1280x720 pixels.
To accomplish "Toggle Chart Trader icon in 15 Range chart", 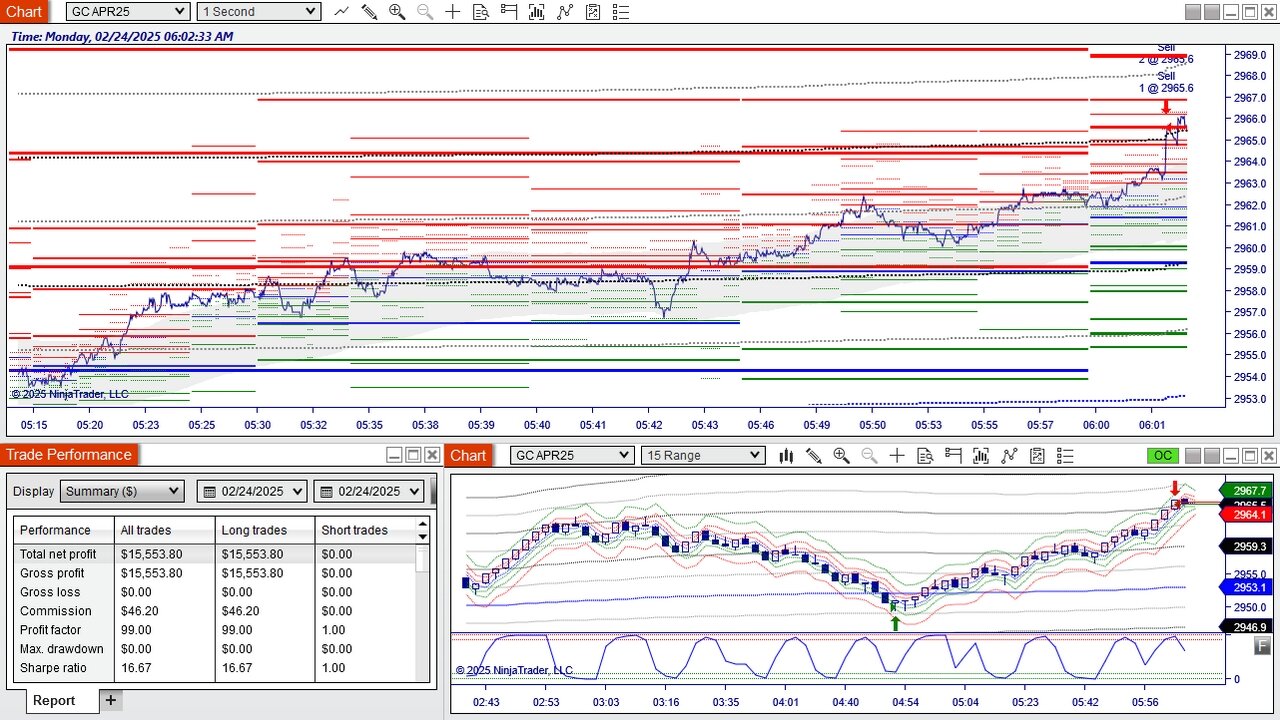I will [x=953, y=456].
